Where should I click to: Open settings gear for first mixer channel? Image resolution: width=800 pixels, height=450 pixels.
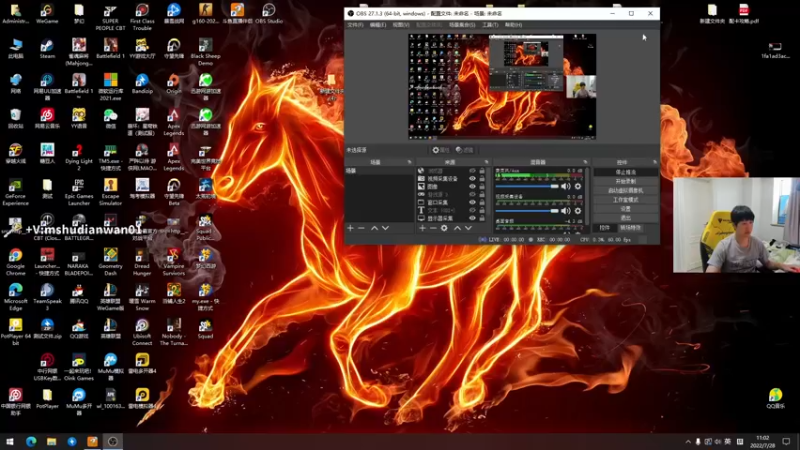click(x=578, y=186)
